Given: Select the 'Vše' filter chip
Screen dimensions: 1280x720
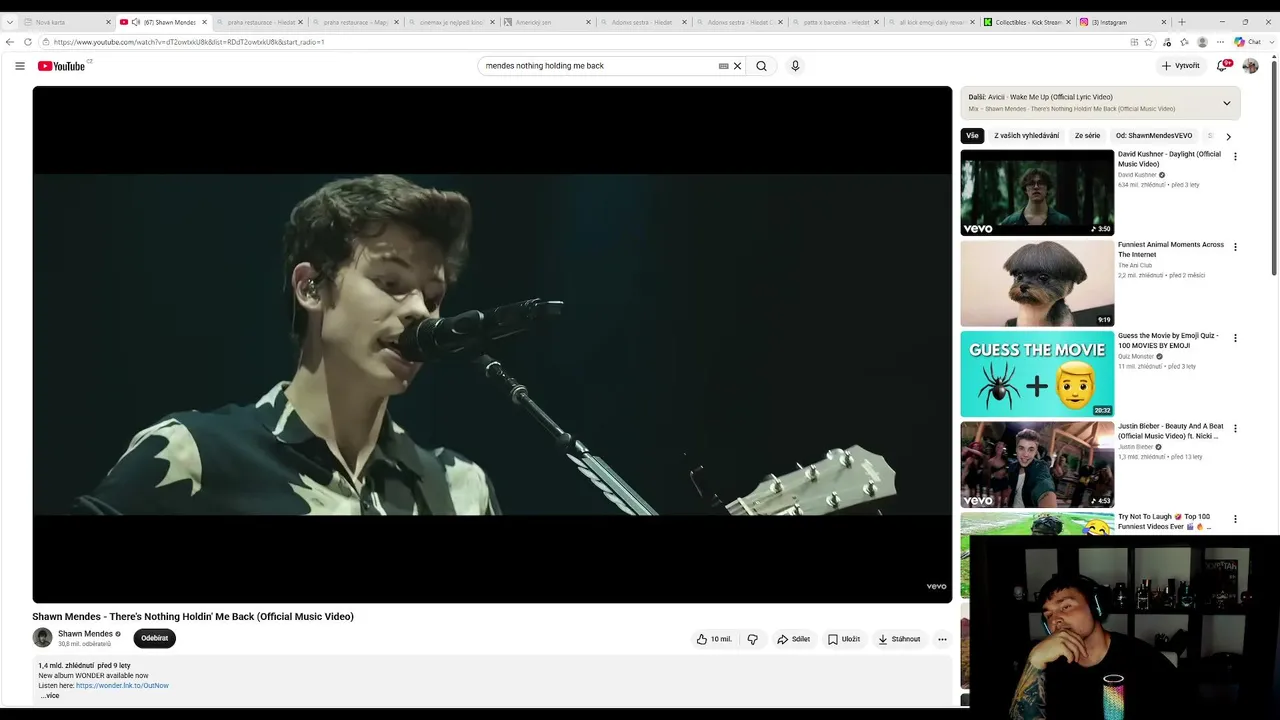Looking at the screenshot, I should point(972,136).
